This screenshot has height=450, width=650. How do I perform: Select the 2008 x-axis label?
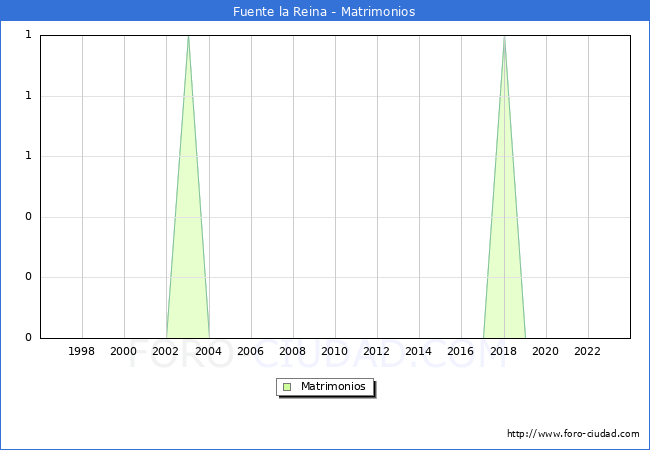(292, 351)
